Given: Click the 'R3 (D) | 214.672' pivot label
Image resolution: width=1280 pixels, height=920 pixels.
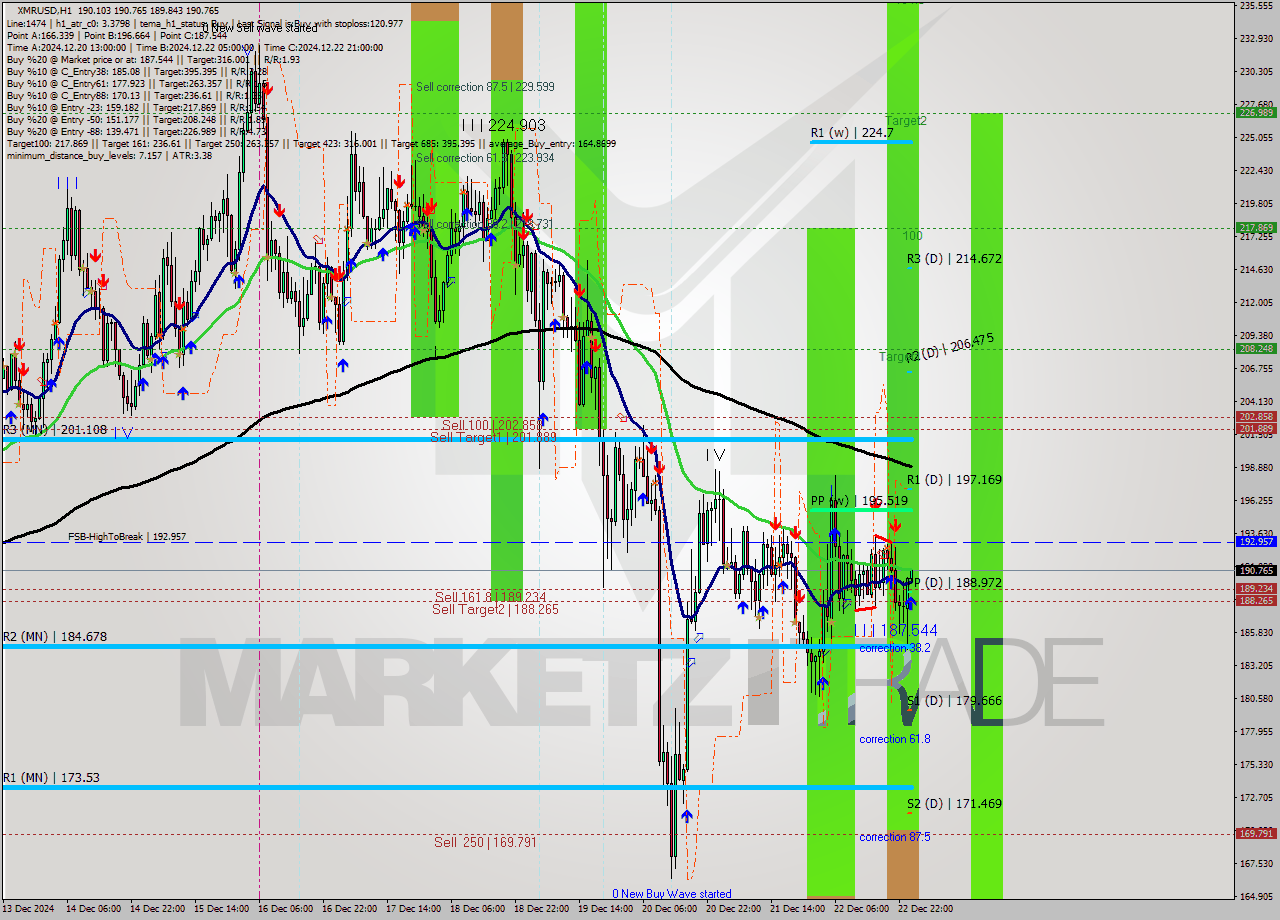Looking at the screenshot, I should click(954, 259).
